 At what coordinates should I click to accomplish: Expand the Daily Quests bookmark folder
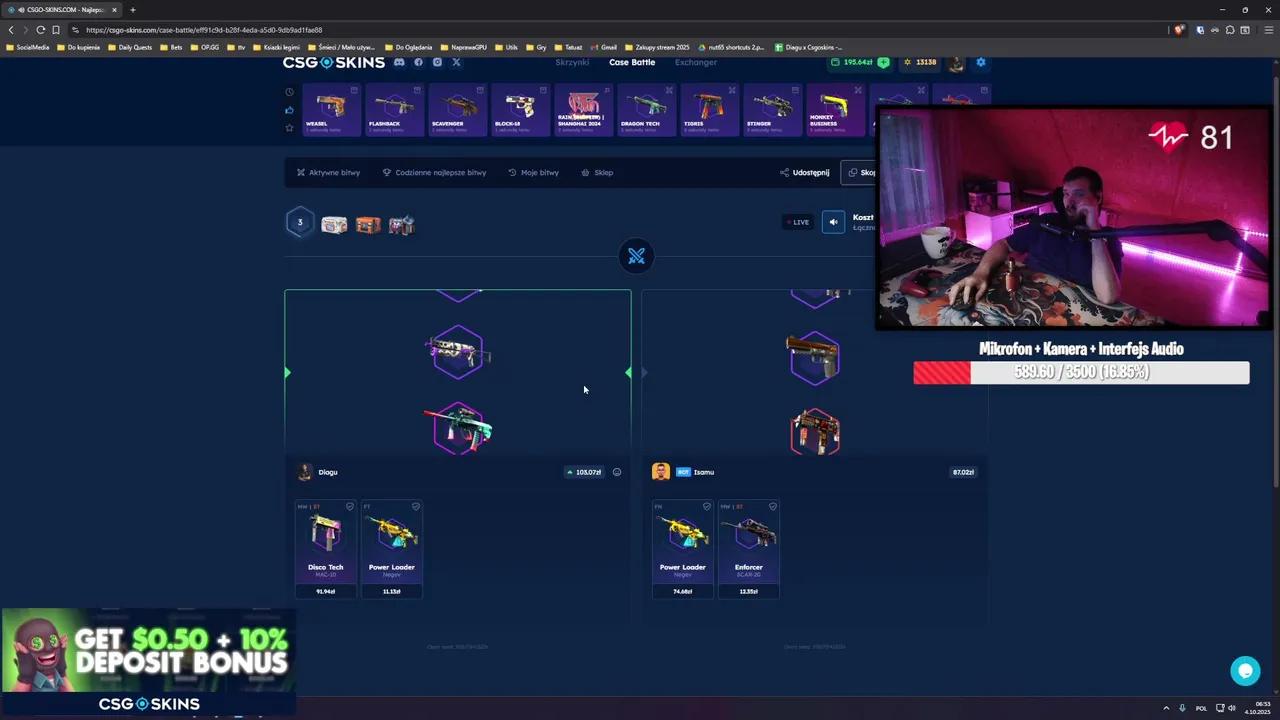(129, 47)
